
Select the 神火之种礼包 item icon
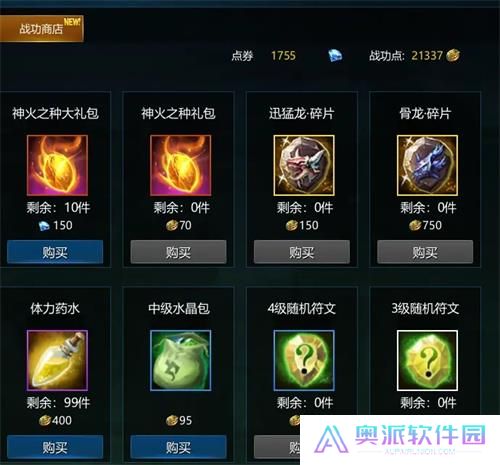(181, 165)
